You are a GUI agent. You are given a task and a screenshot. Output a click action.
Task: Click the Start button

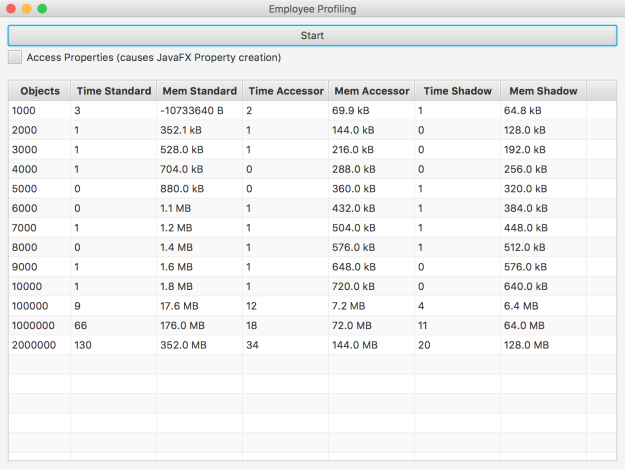[x=312, y=35]
